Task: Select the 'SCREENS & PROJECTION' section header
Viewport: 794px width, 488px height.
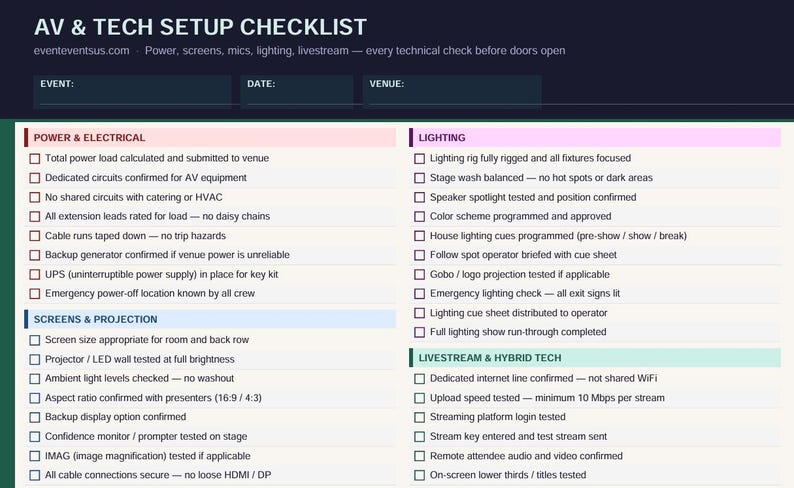Action: [x=210, y=319]
